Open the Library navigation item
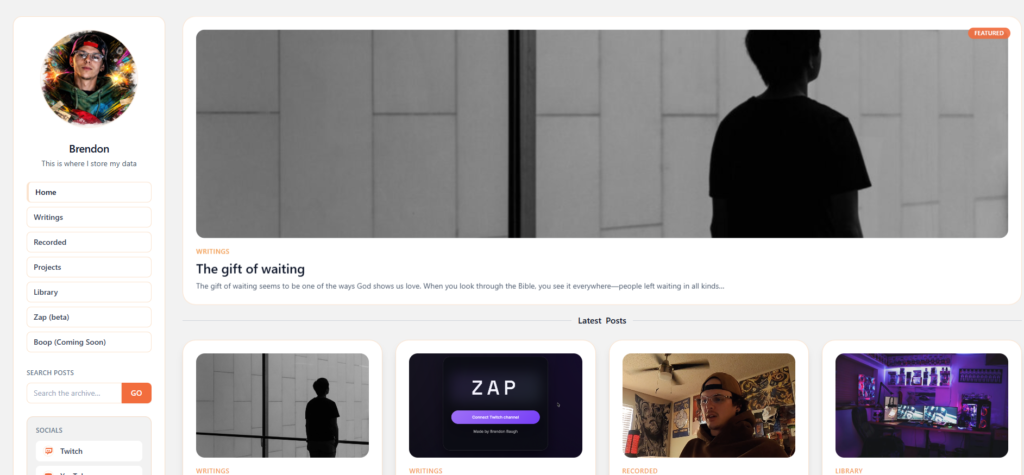This screenshot has height=475, width=1024. pos(89,292)
